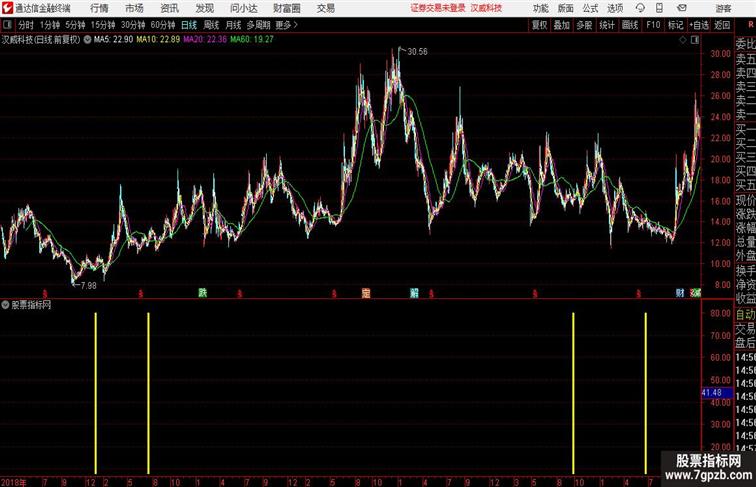756x487 pixels.
Task: Click the diamond icon above the chart
Action: coord(683,40)
